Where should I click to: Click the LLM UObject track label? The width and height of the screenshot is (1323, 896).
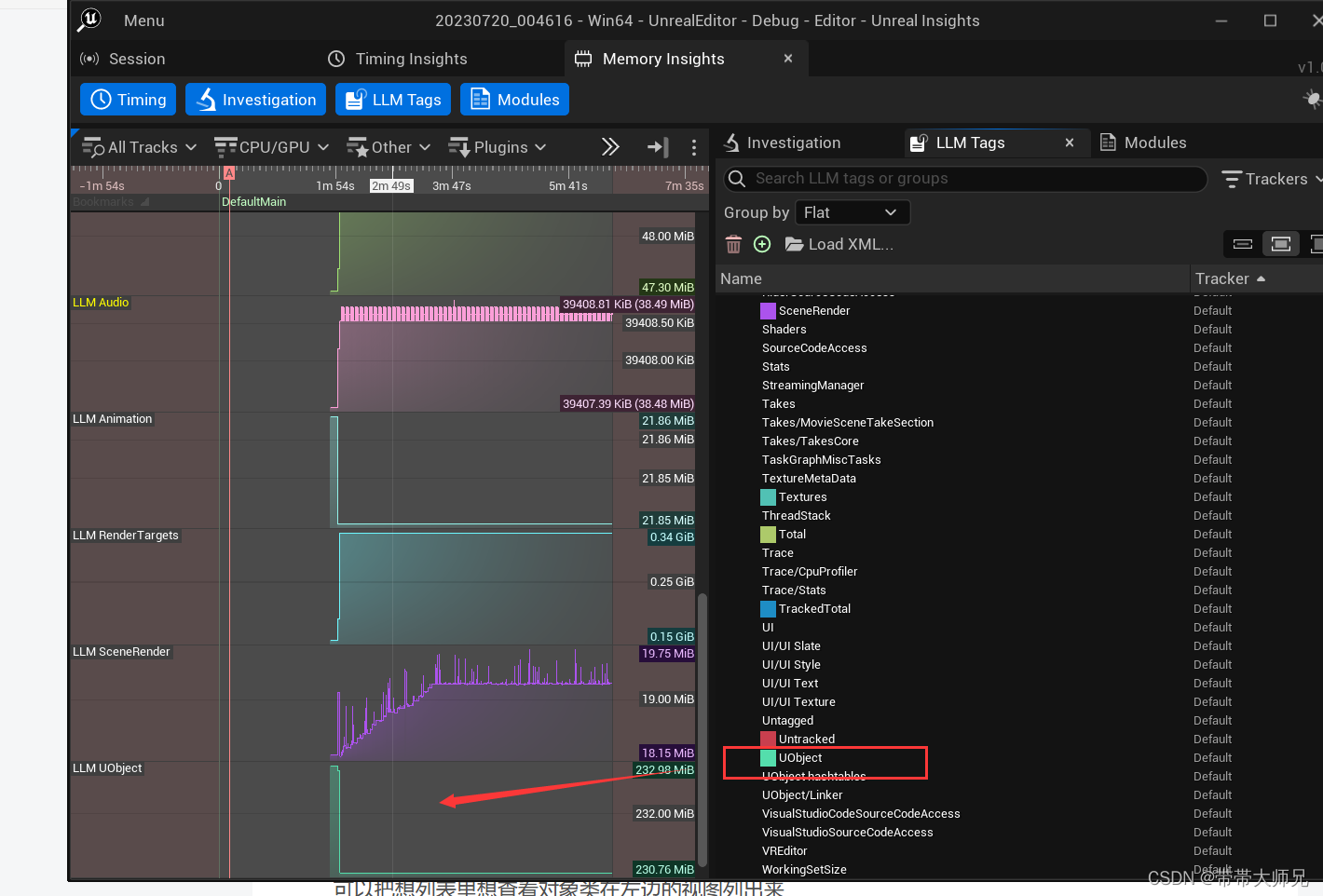point(107,768)
